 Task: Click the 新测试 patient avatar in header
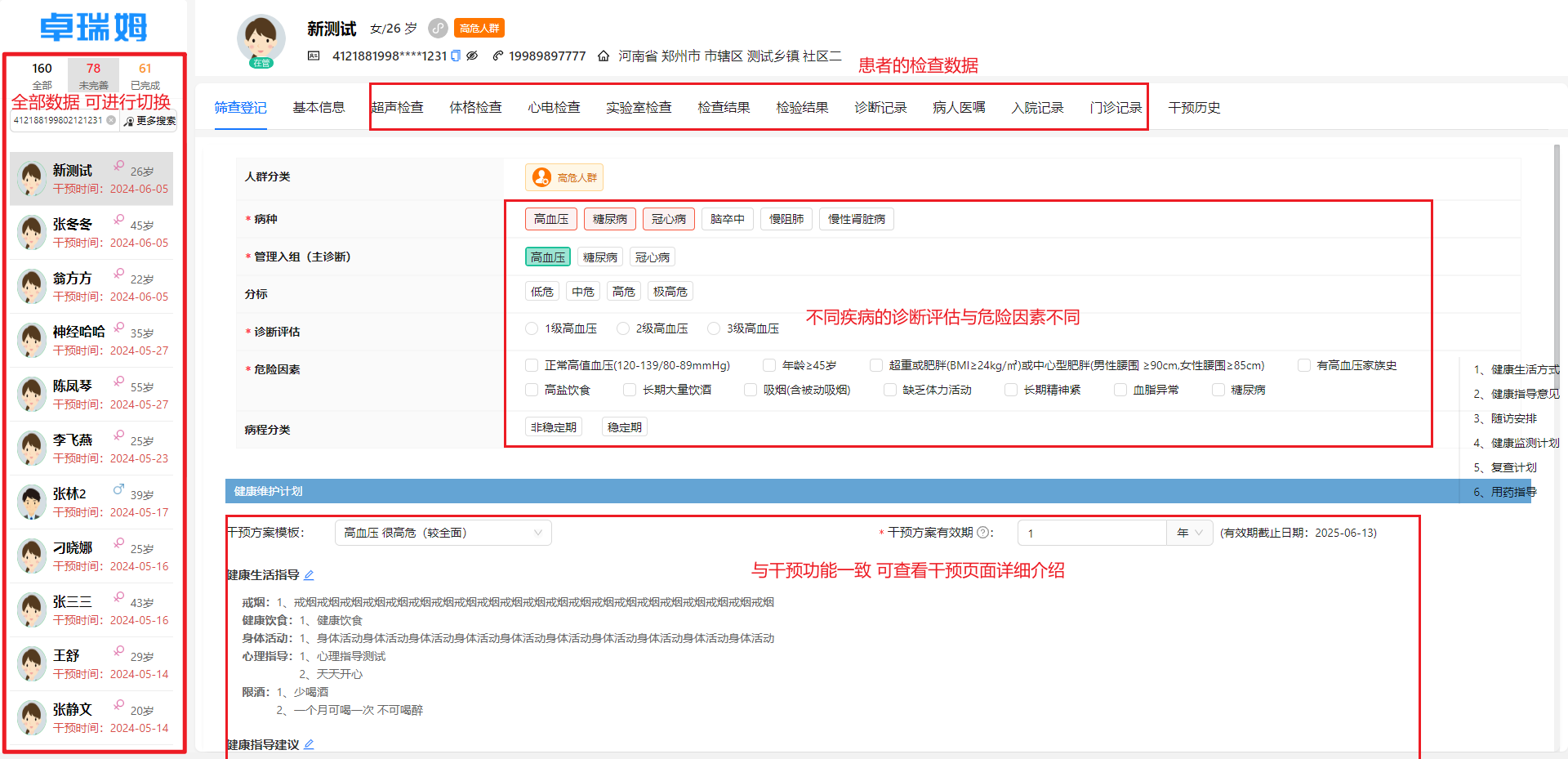[261, 38]
